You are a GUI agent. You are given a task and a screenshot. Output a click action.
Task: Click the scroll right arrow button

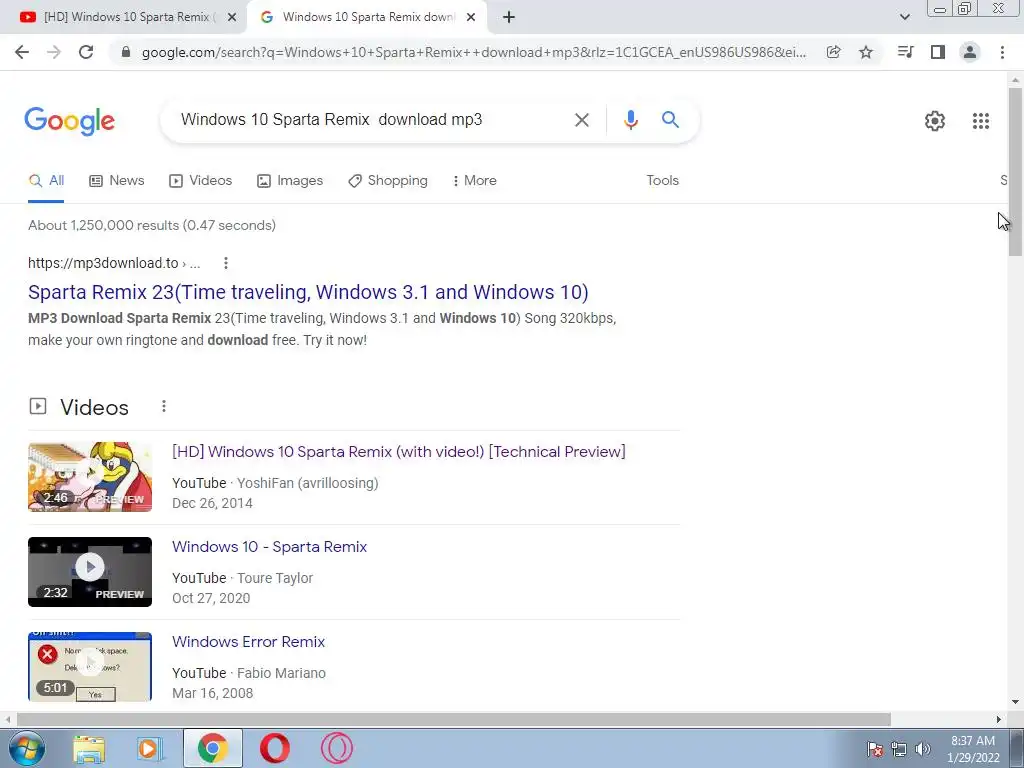click(999, 719)
